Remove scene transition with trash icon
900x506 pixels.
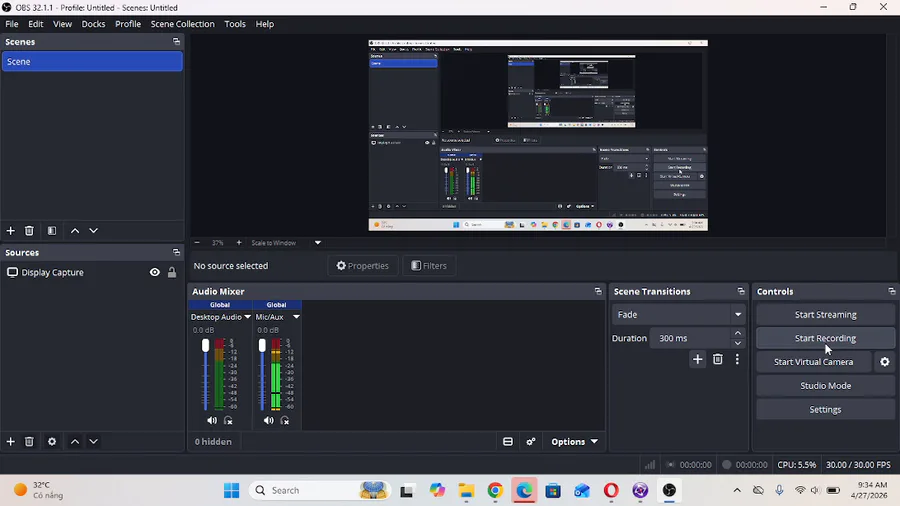click(717, 359)
